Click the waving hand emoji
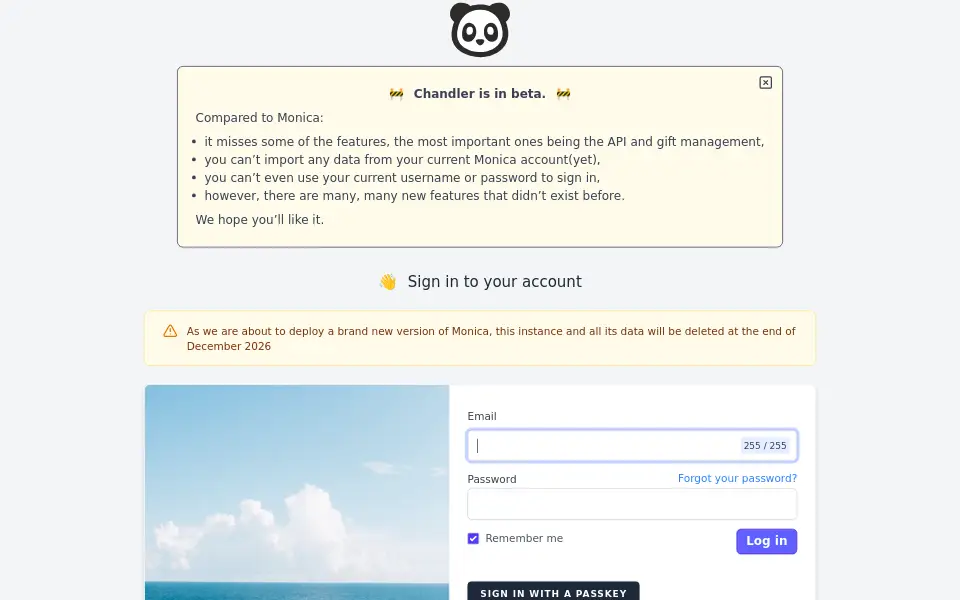Image resolution: width=960 pixels, height=600 pixels. 388,282
